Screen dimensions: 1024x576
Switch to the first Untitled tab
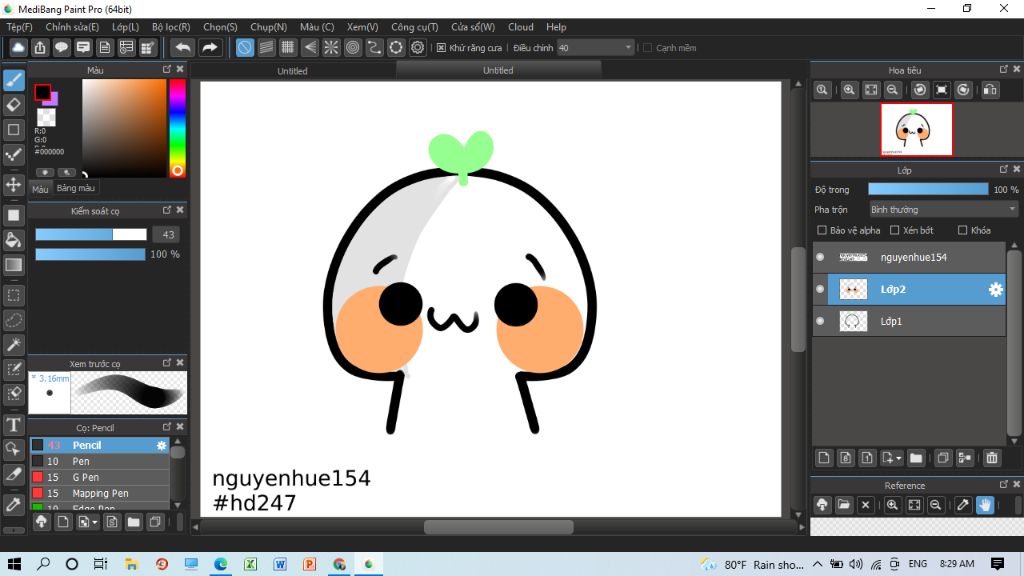click(292, 71)
